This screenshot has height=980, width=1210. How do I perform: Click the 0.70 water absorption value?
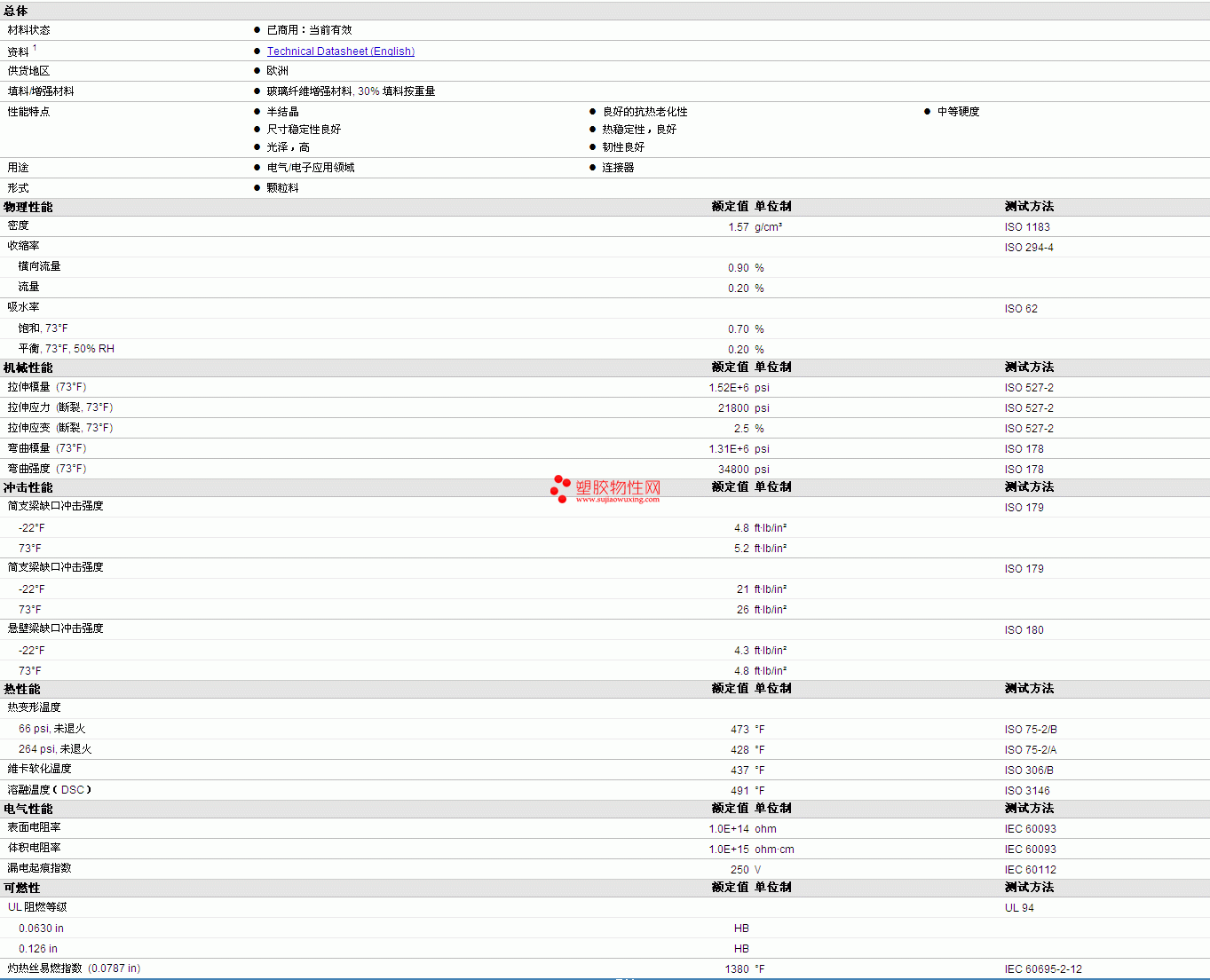pos(739,329)
